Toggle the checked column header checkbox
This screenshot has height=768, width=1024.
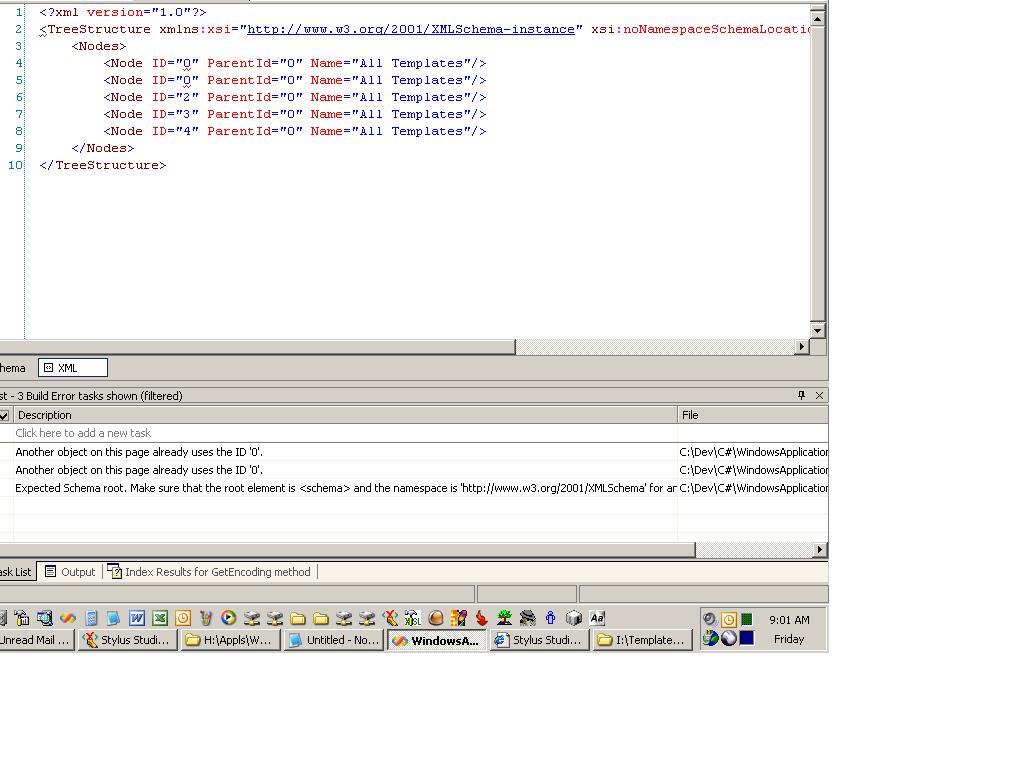(4, 415)
